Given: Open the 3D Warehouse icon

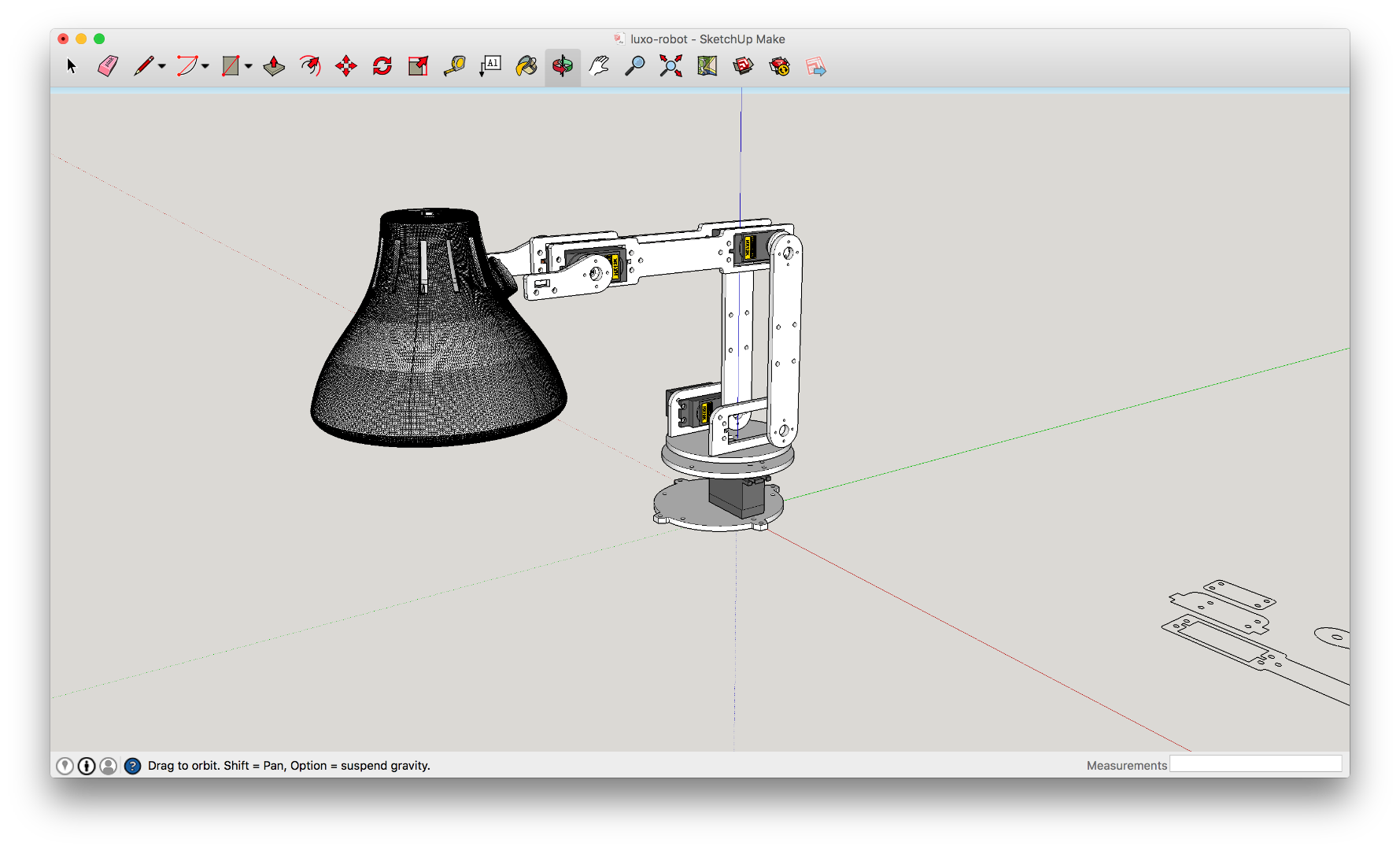Looking at the screenshot, I should point(743,67).
